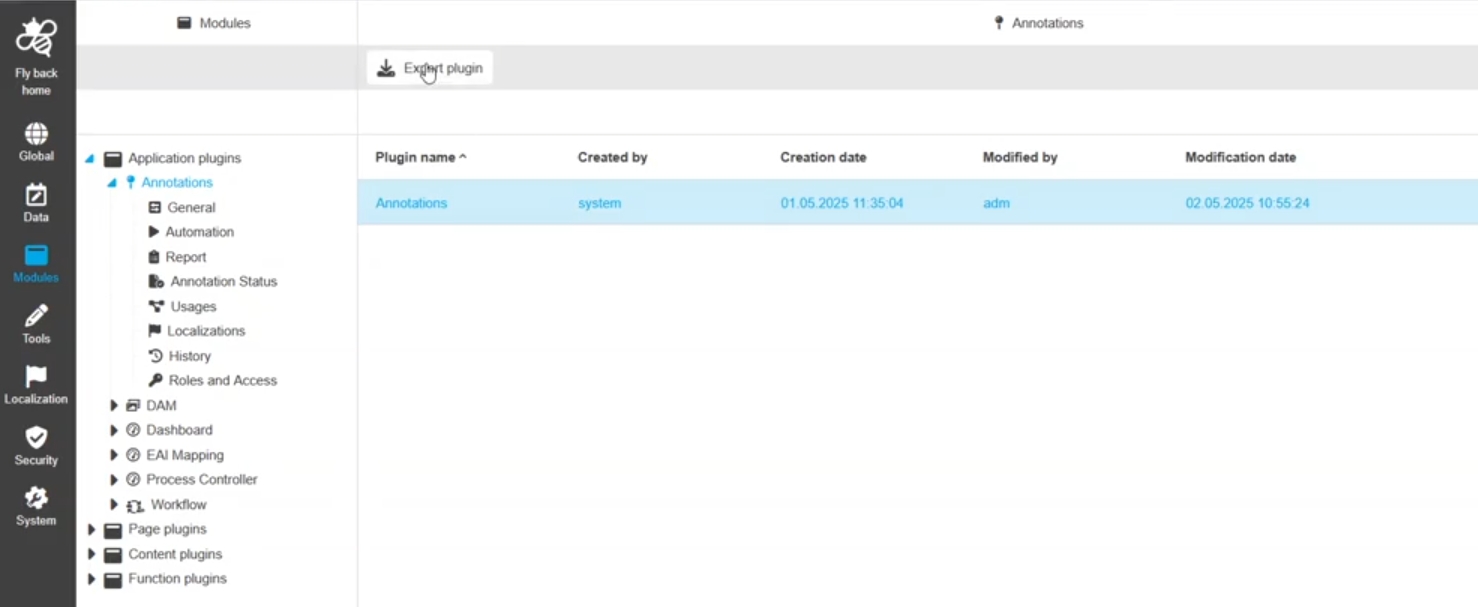This screenshot has width=1478, height=607.
Task: Sort by Creation date column header
Action: [823, 157]
